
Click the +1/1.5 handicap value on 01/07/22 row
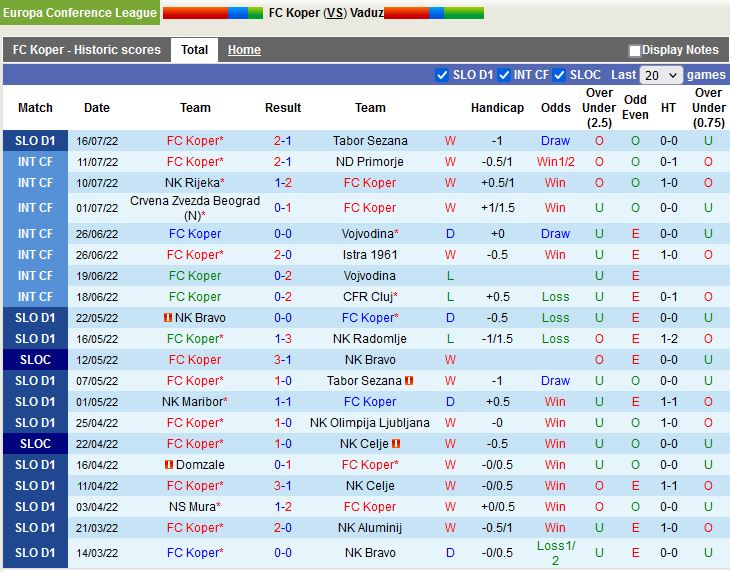[498, 208]
